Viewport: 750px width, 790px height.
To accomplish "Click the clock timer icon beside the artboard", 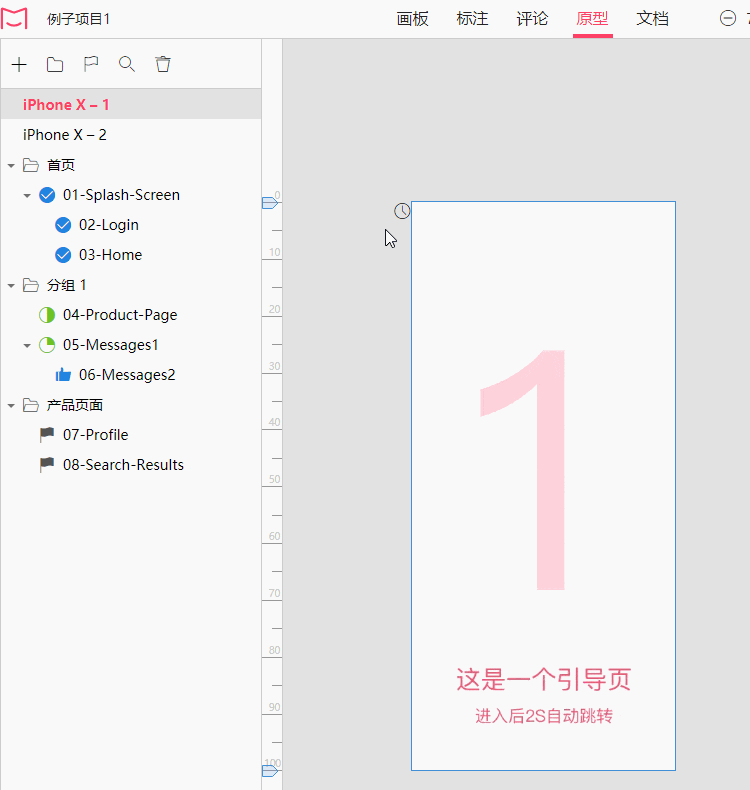I will tap(402, 211).
